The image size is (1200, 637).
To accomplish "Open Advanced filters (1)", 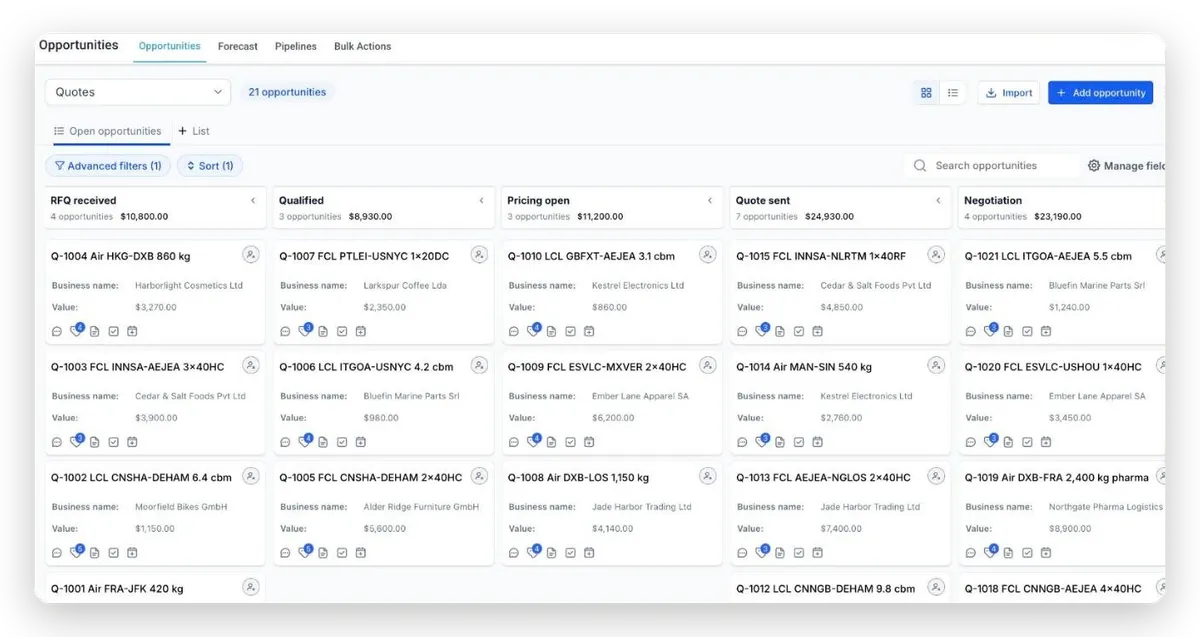I will 108,166.
